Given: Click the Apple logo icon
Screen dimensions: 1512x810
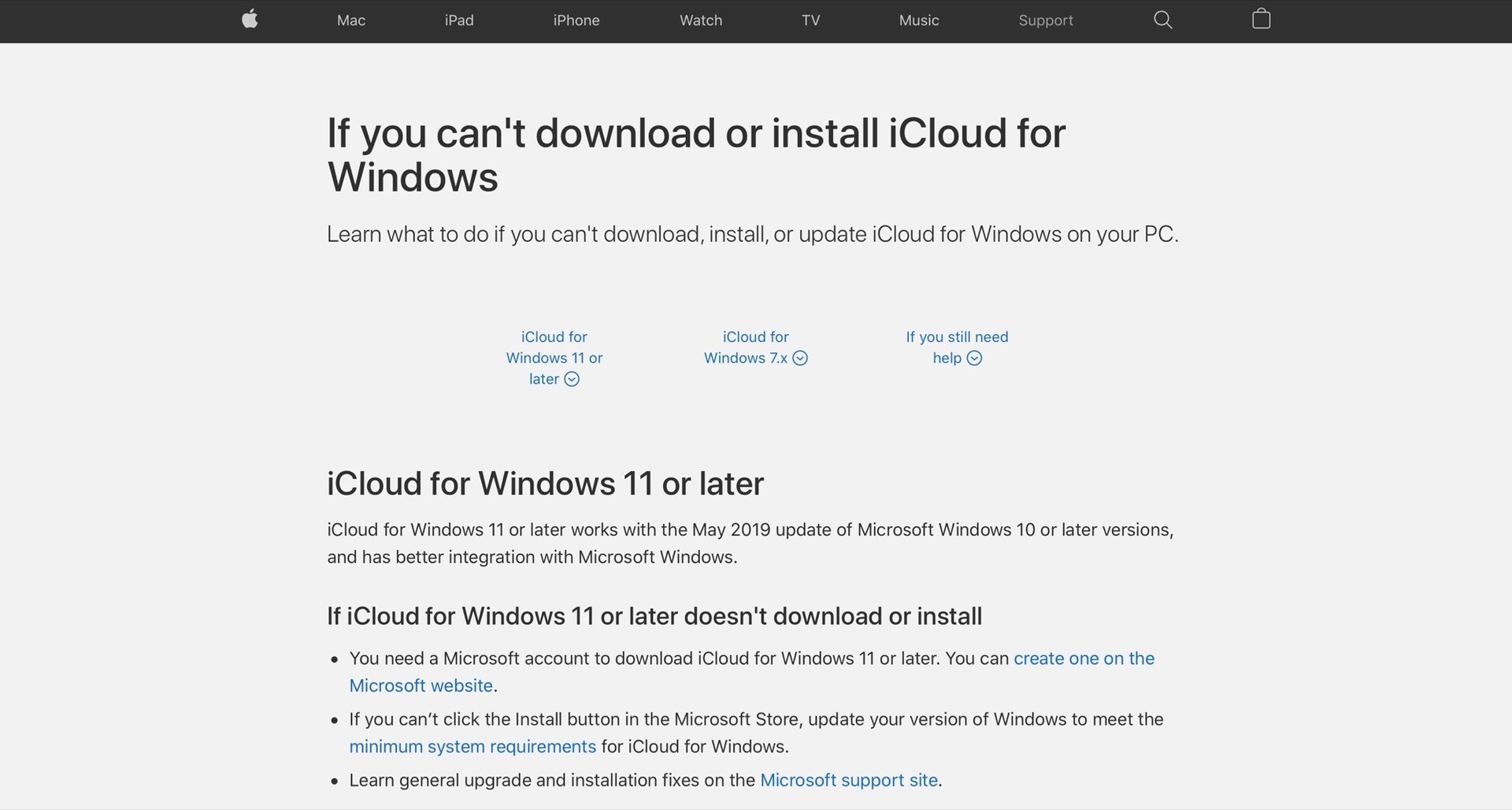Looking at the screenshot, I should click(x=250, y=20).
